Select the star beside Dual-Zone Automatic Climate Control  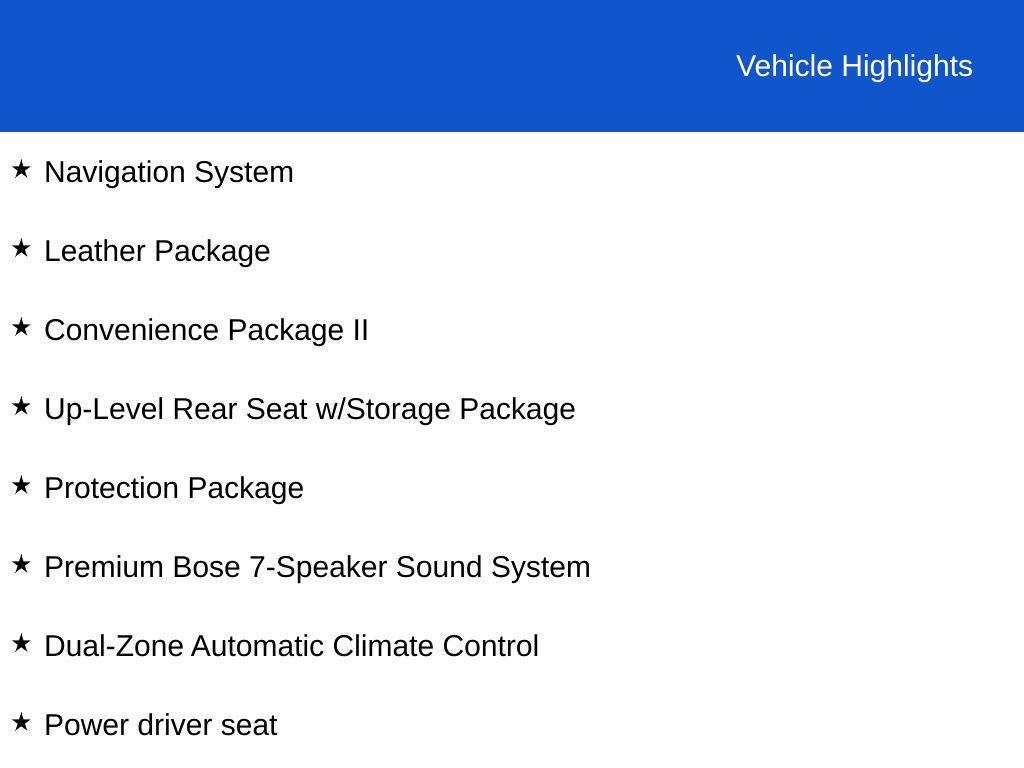[x=21, y=644]
